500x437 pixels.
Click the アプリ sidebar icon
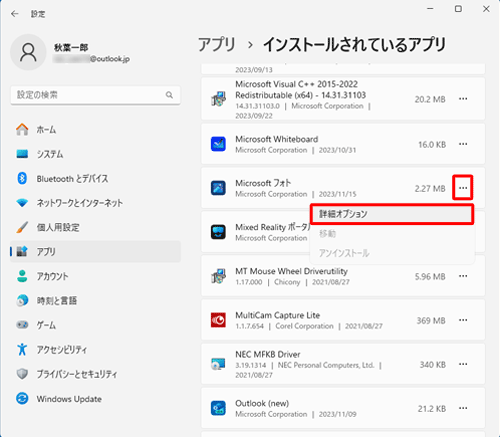[x=22, y=251]
